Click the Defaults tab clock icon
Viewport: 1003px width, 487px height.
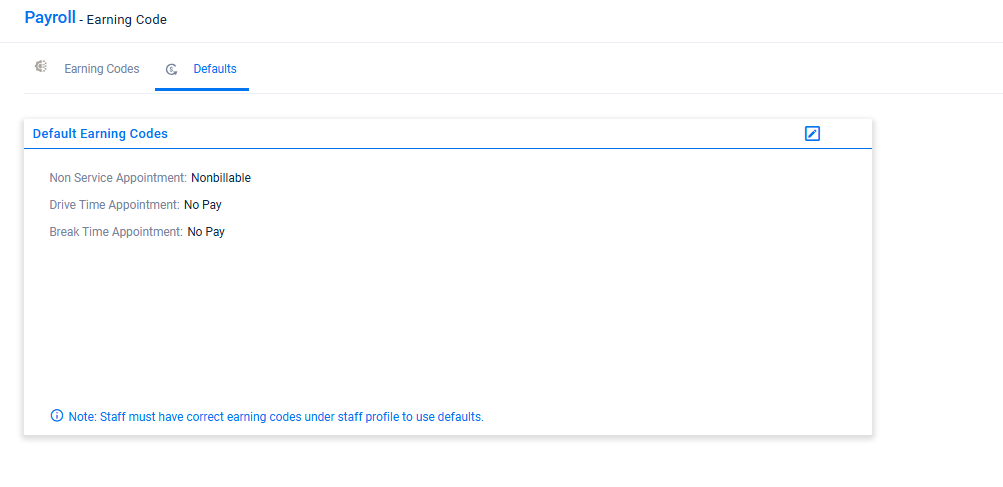pyautogui.click(x=172, y=69)
